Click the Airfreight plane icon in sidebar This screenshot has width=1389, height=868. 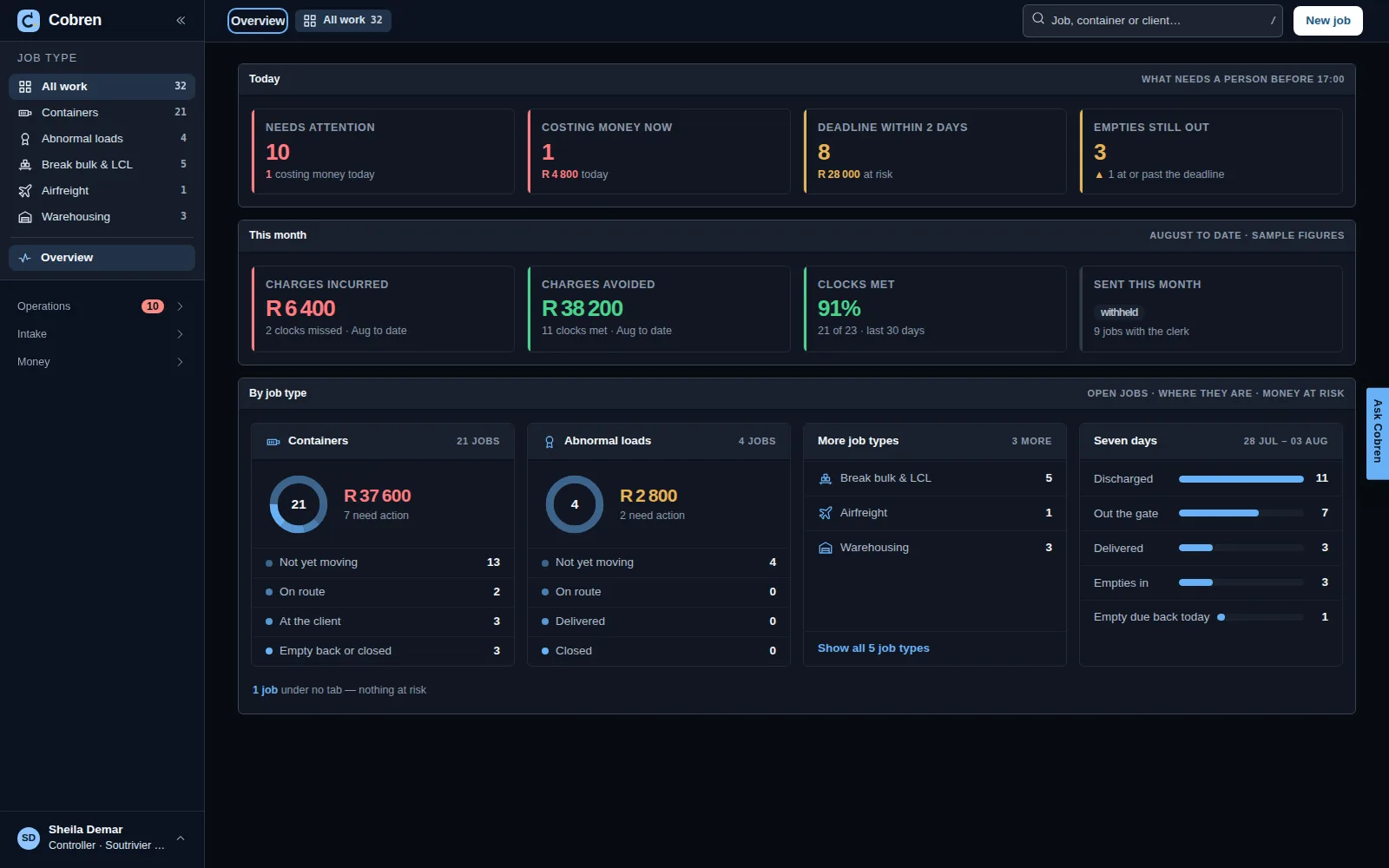coord(25,191)
